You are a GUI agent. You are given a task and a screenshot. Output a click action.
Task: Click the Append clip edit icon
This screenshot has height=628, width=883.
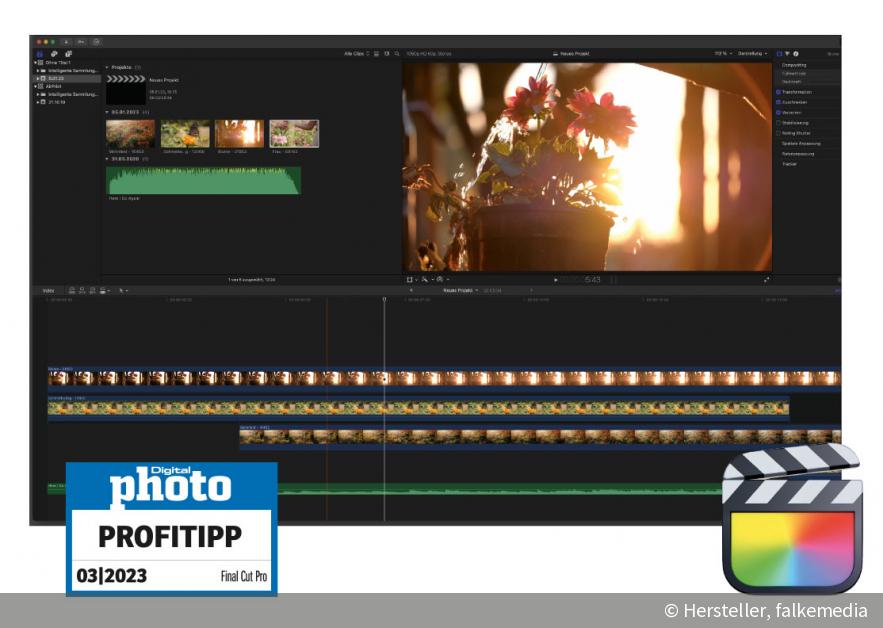[92, 291]
